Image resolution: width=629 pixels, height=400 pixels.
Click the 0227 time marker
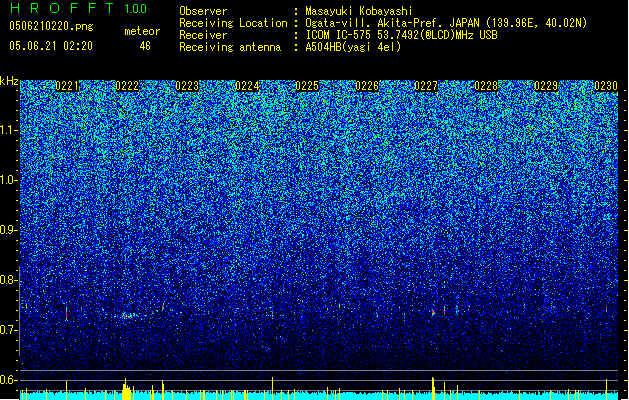tap(426, 86)
